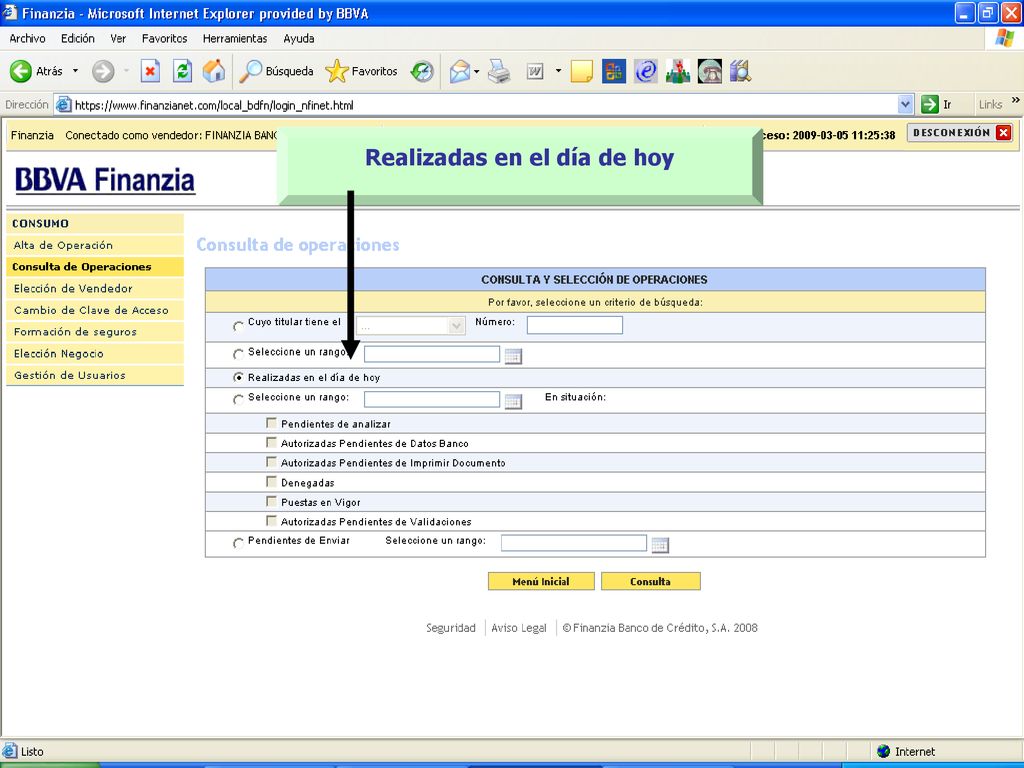Open calendar above 'Realizadas en el día de hoy'
The width and height of the screenshot is (1024, 768).
click(x=513, y=356)
